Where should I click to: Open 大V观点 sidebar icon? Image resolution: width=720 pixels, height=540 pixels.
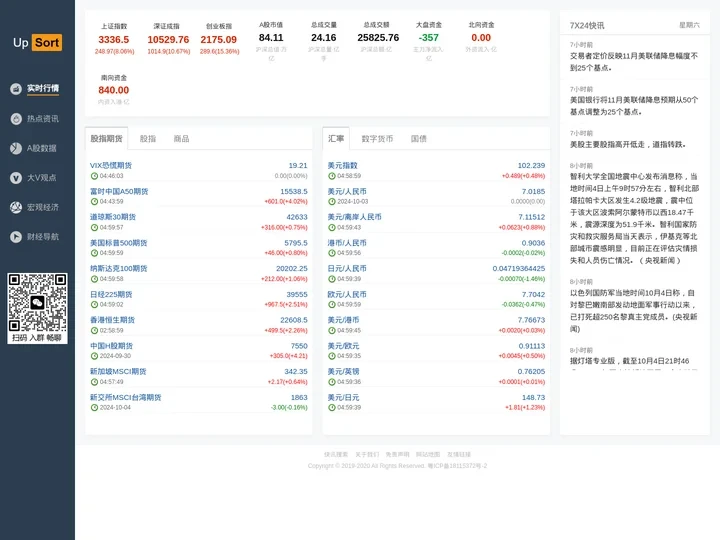point(16,178)
